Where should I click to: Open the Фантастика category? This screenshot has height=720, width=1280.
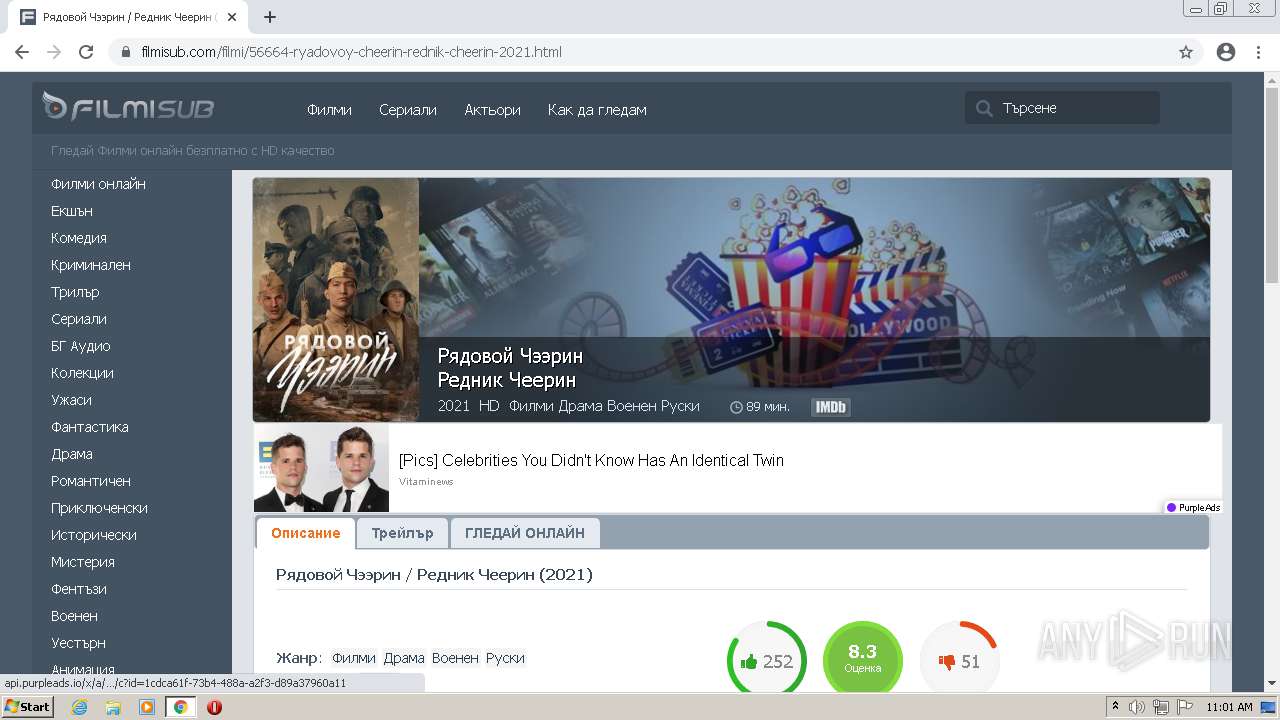tap(90, 427)
